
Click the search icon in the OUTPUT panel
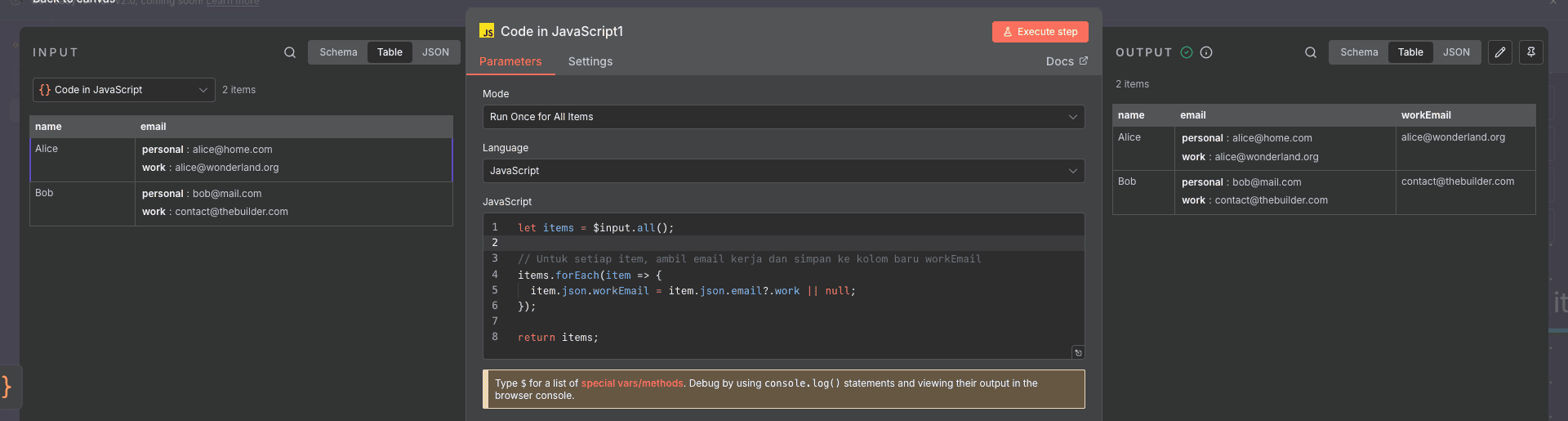click(1311, 52)
